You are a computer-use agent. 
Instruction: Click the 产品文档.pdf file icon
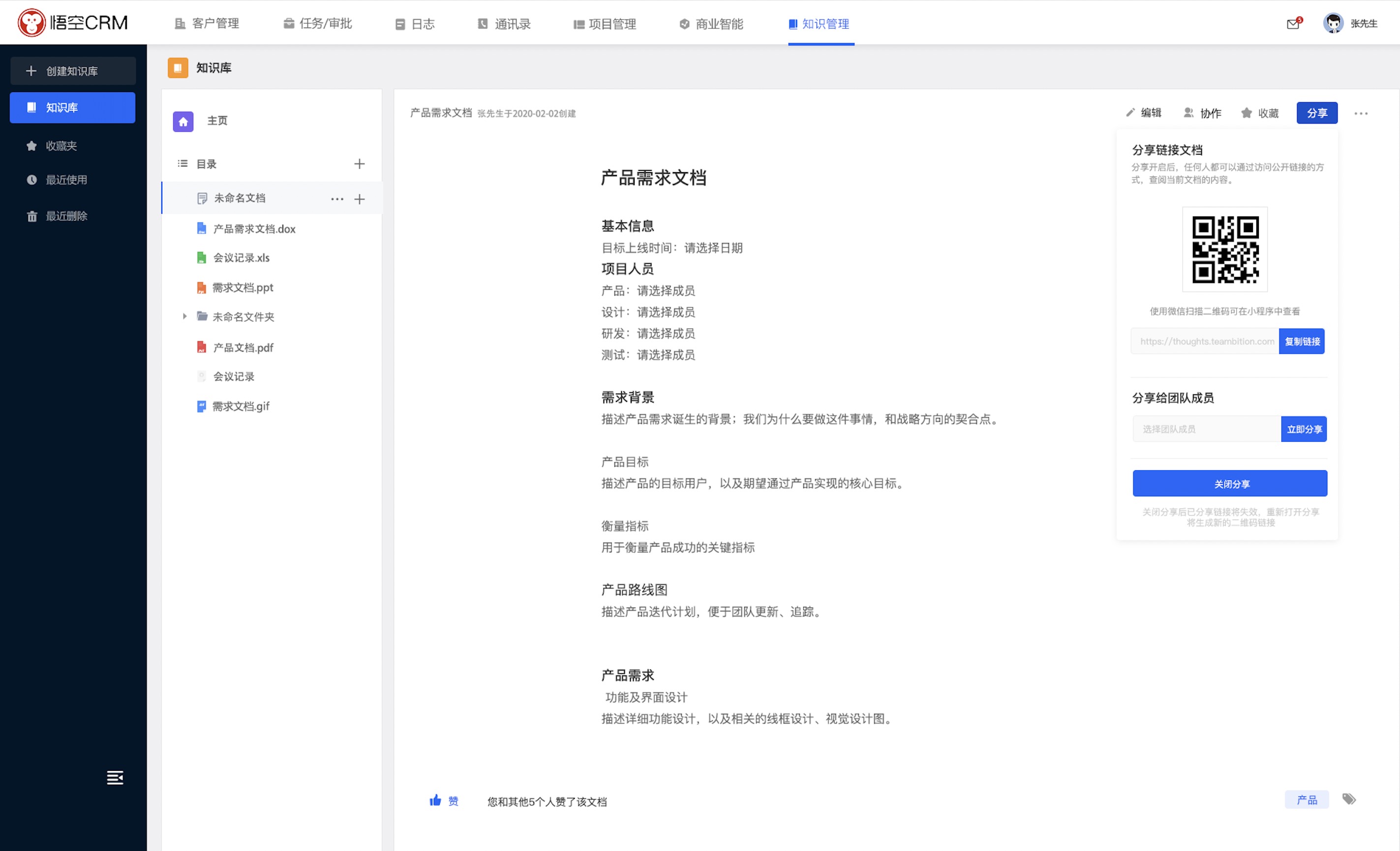(x=201, y=347)
